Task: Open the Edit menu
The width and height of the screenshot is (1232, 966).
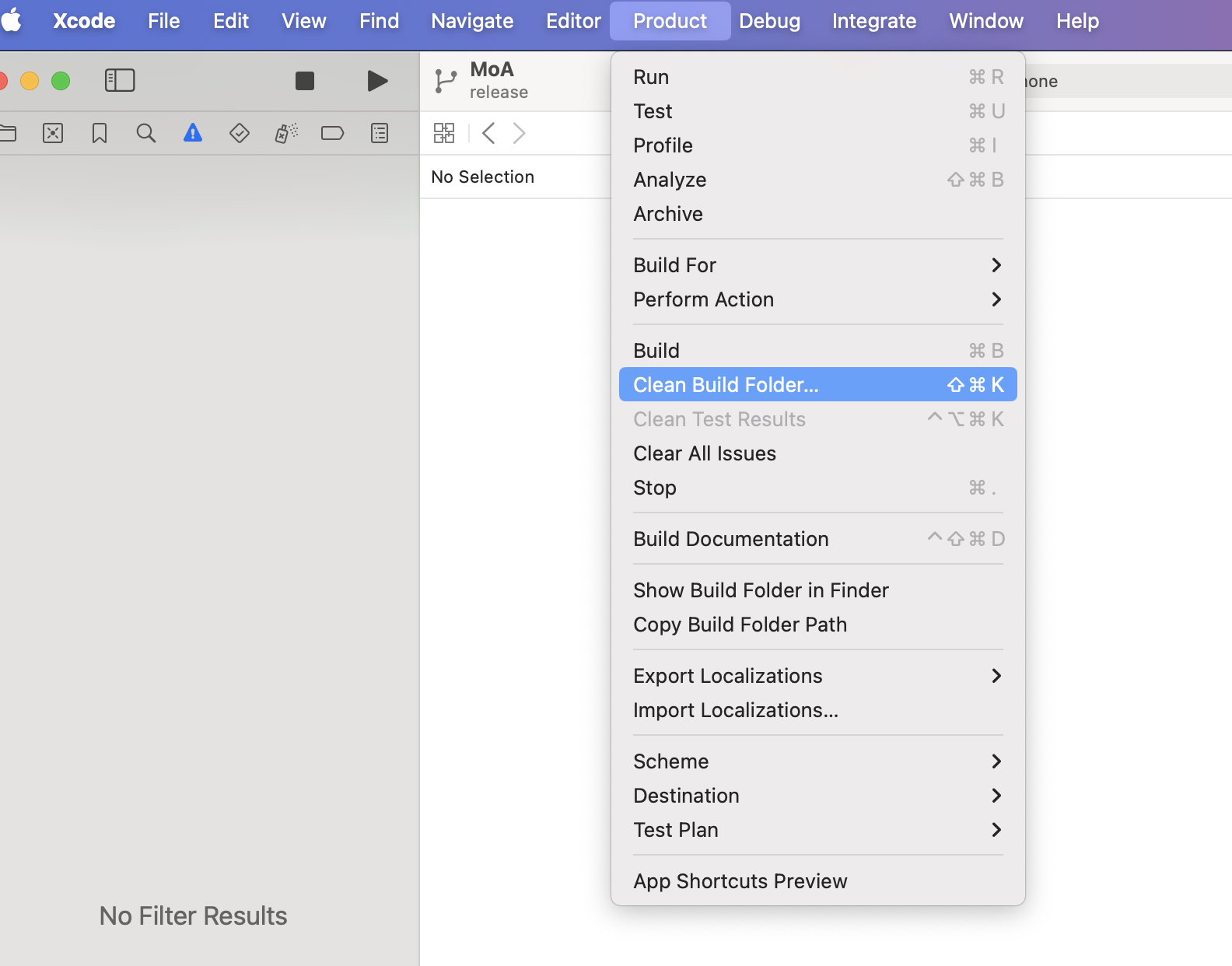Action: [231, 21]
